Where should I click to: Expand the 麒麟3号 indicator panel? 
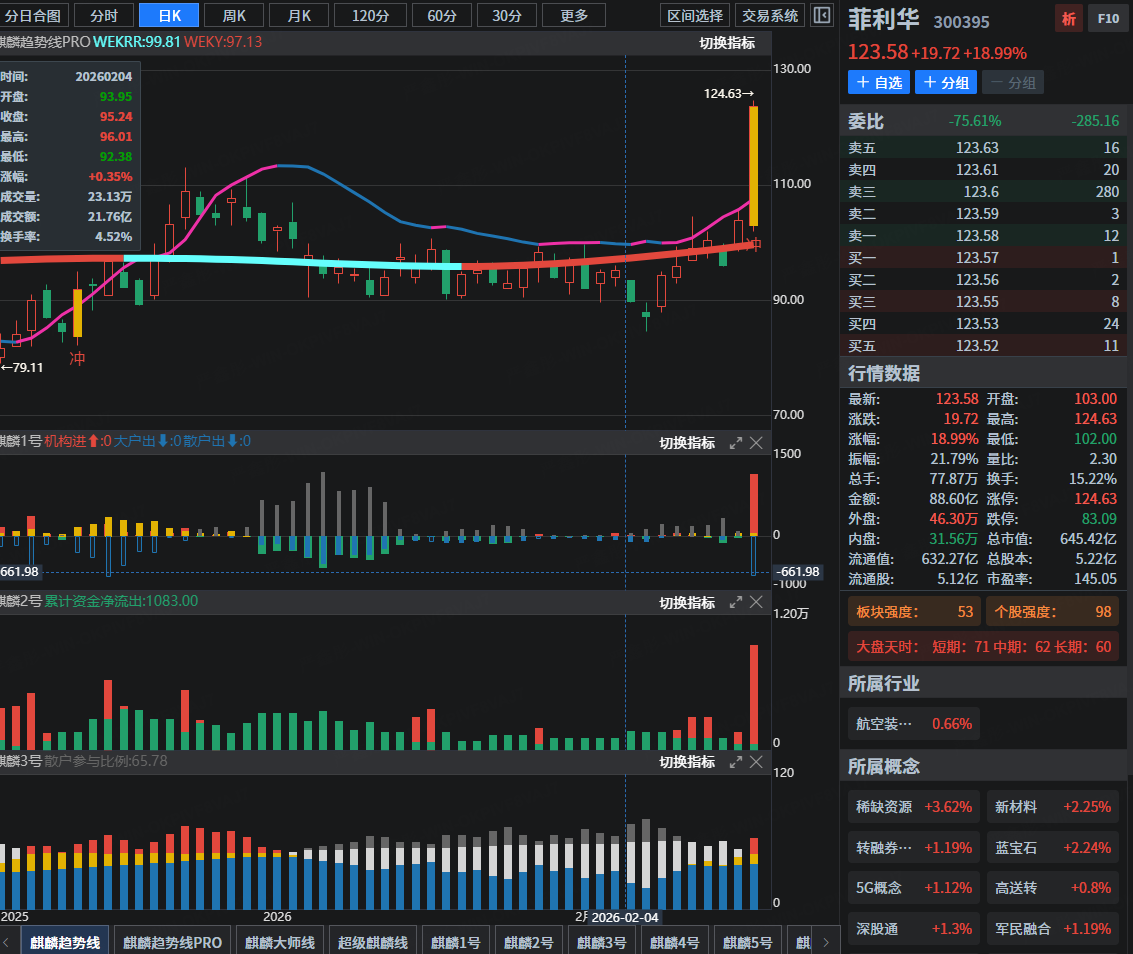click(736, 761)
